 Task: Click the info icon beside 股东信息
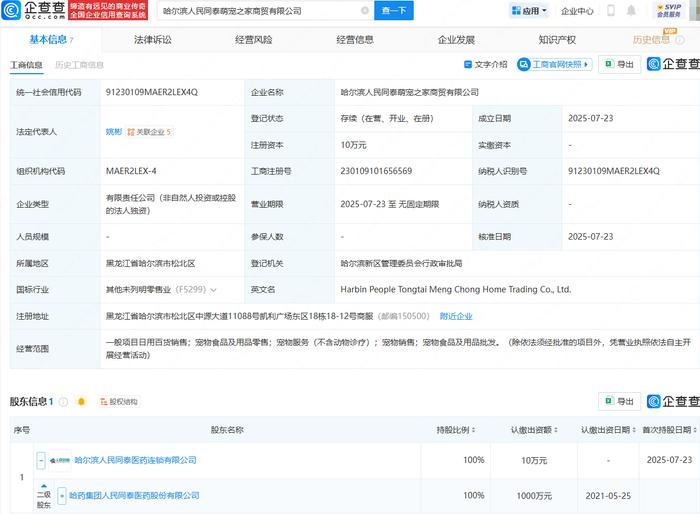click(x=63, y=401)
